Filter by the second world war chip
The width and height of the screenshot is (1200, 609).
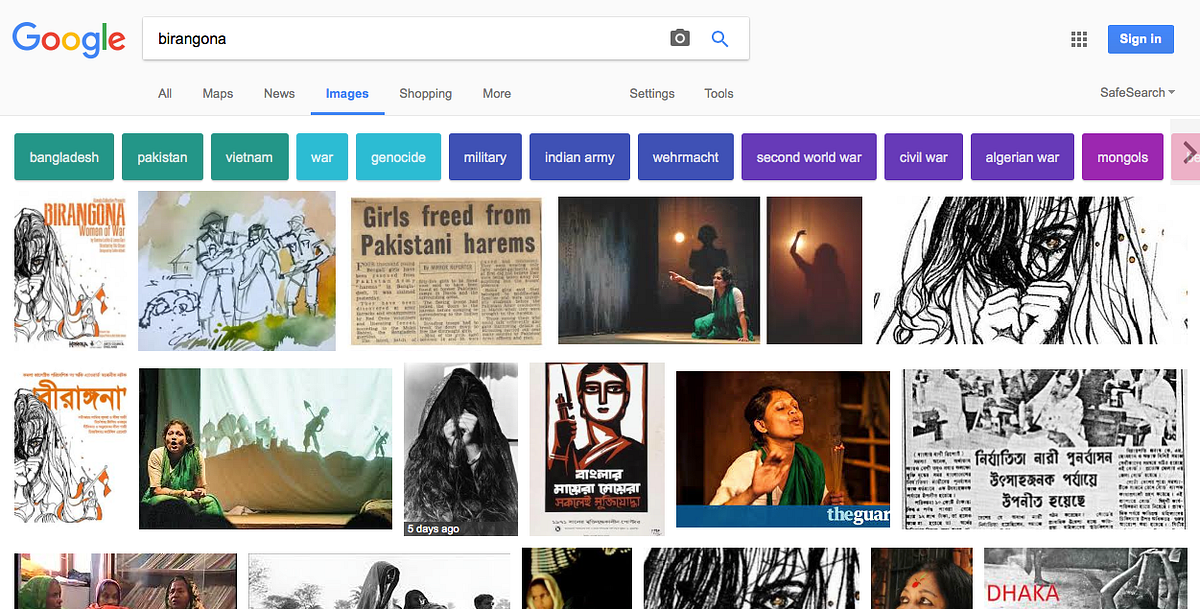(809, 157)
